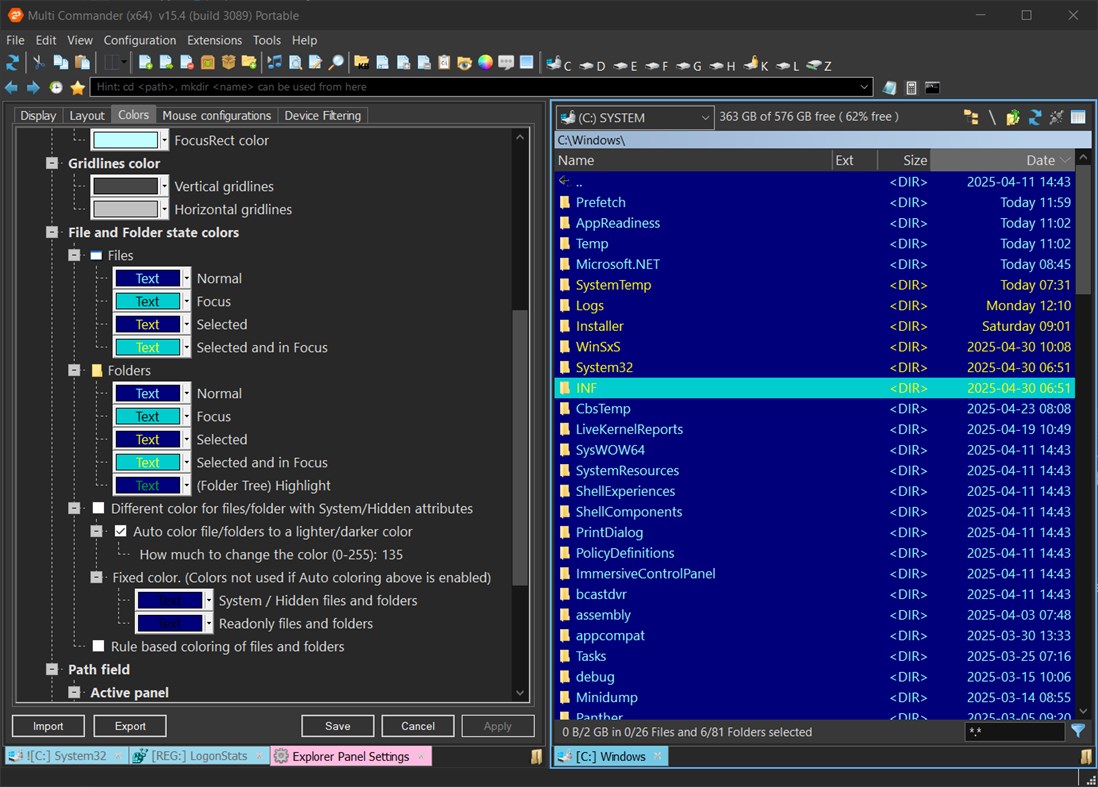Click the FocusRect color swatch
The image size is (1098, 787).
click(127, 141)
